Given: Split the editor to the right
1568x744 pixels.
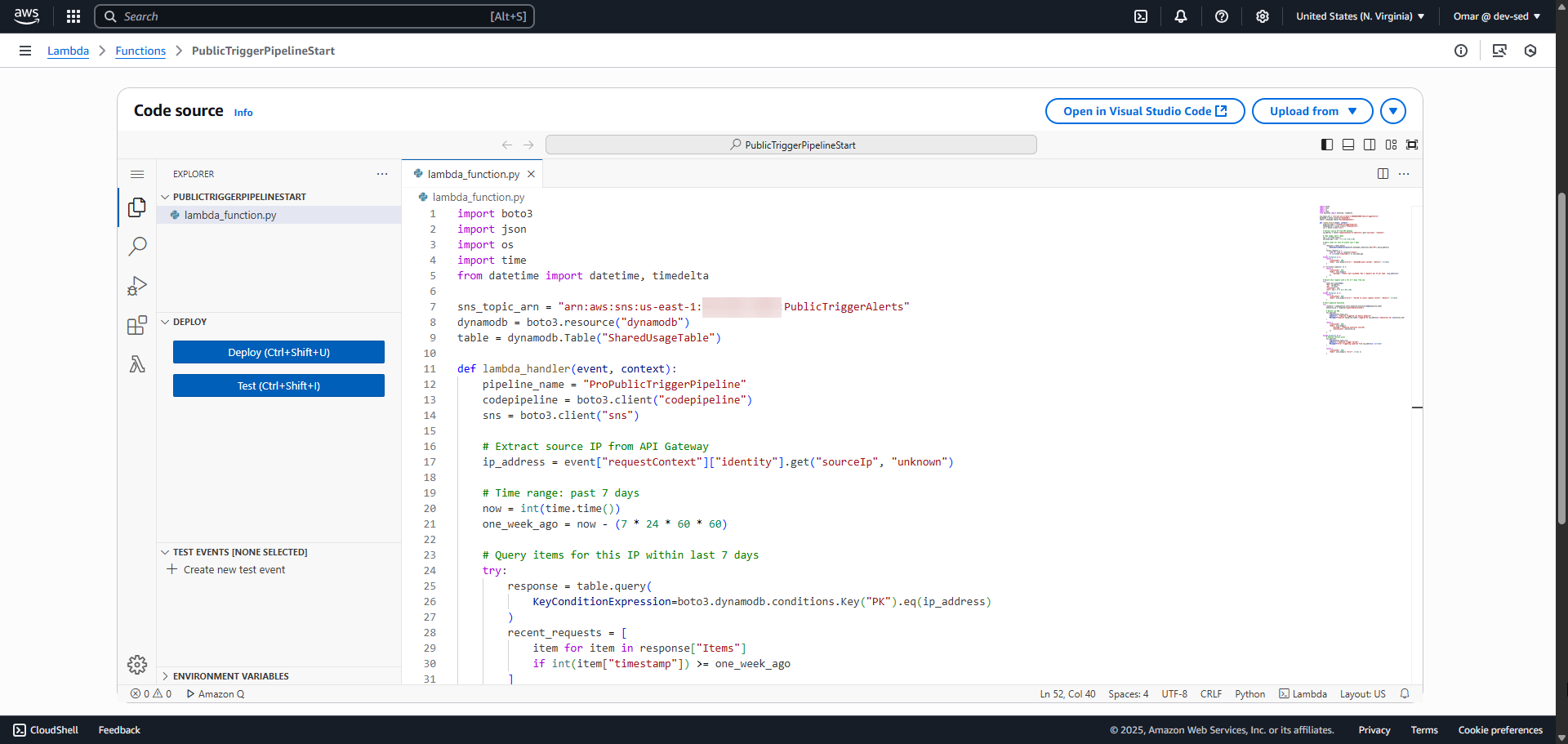Looking at the screenshot, I should tap(1383, 173).
